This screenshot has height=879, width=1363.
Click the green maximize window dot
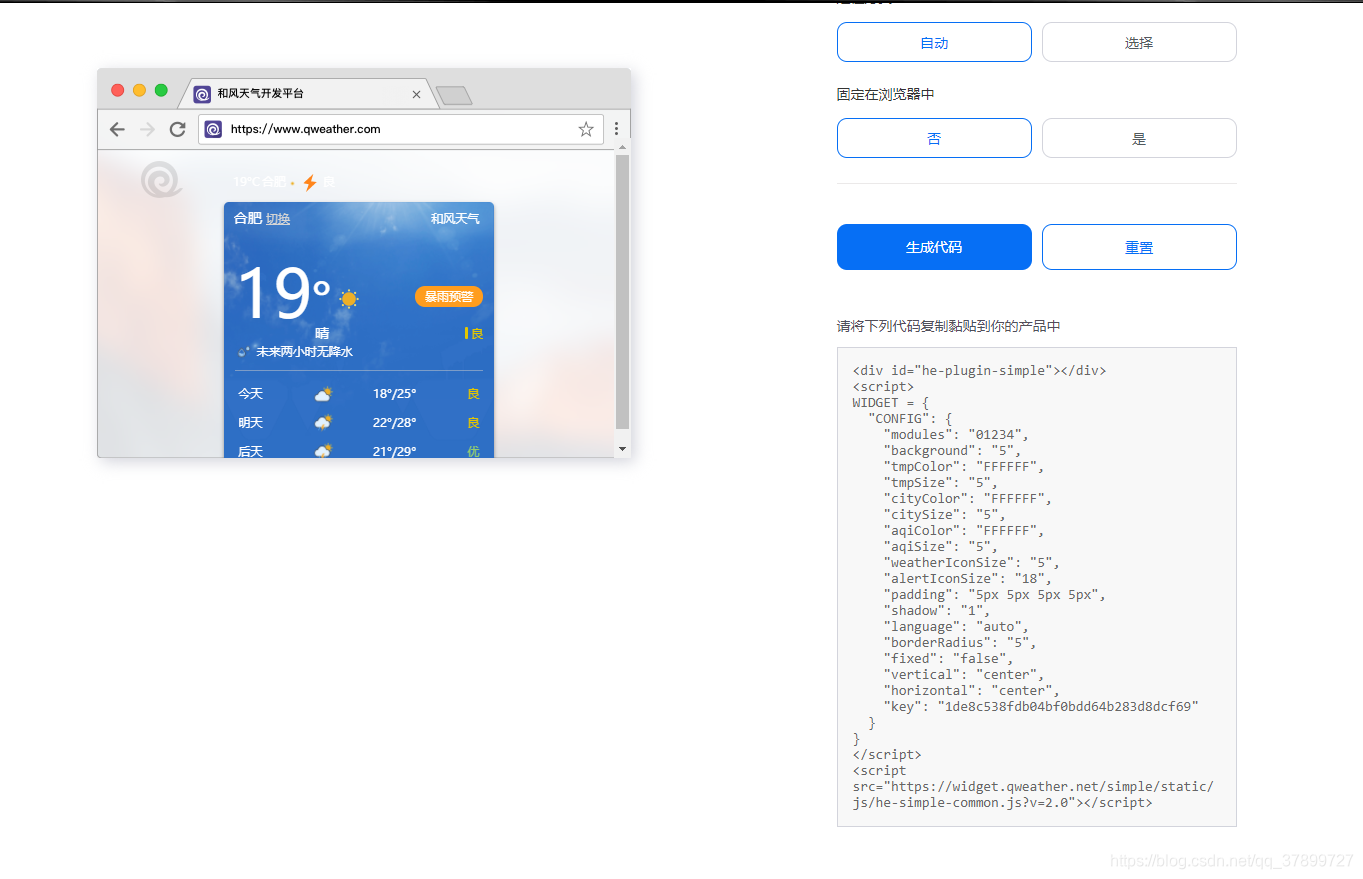tap(161, 90)
